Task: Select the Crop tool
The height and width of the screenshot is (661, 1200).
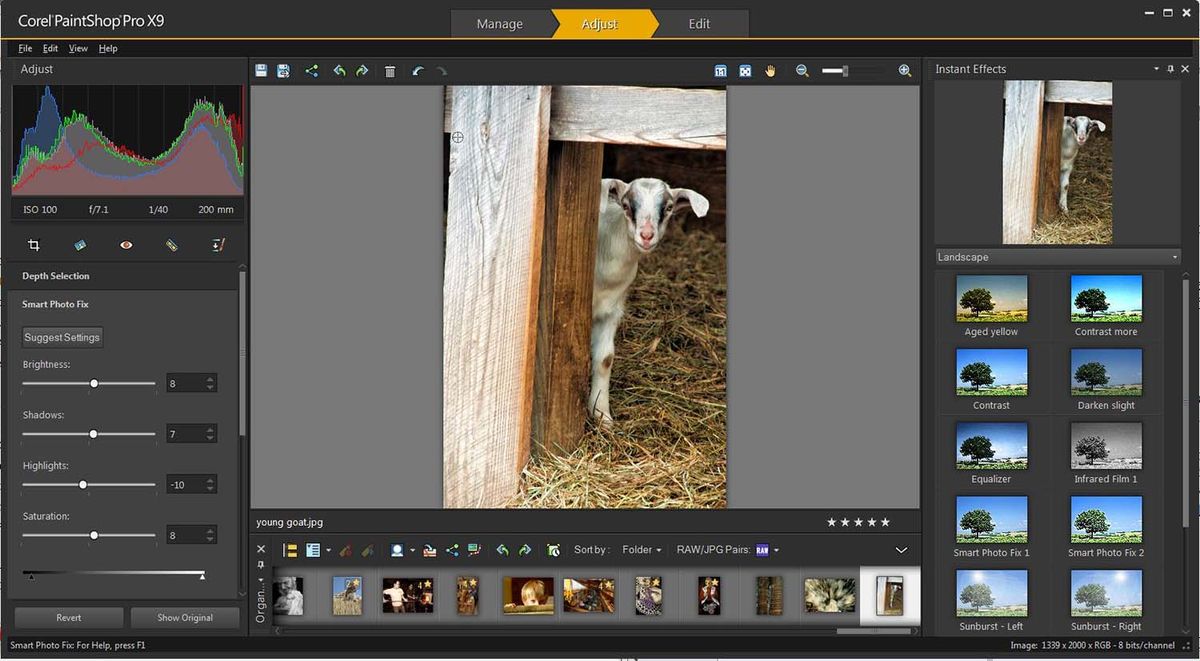Action: pyautogui.click(x=33, y=244)
